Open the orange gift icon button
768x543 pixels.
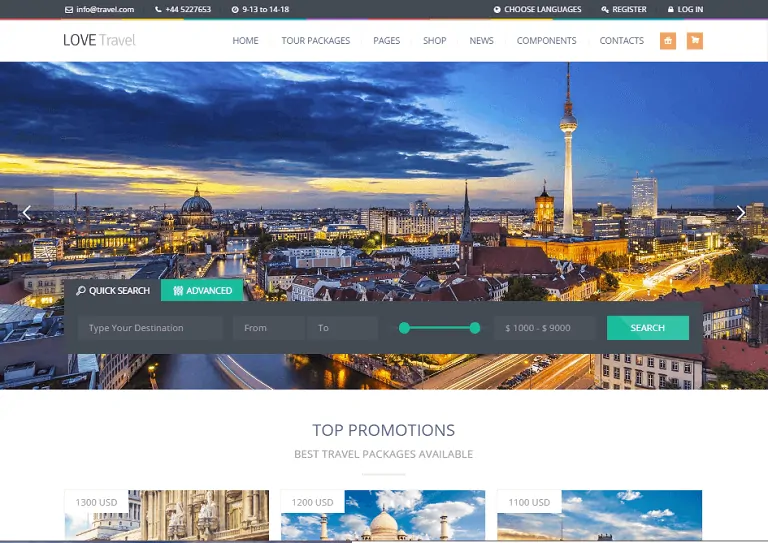click(x=668, y=41)
